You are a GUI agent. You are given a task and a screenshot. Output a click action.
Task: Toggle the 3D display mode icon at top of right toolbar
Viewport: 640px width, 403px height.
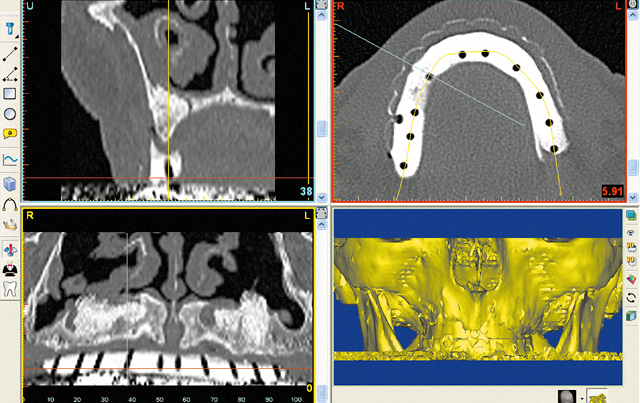tap(631, 215)
